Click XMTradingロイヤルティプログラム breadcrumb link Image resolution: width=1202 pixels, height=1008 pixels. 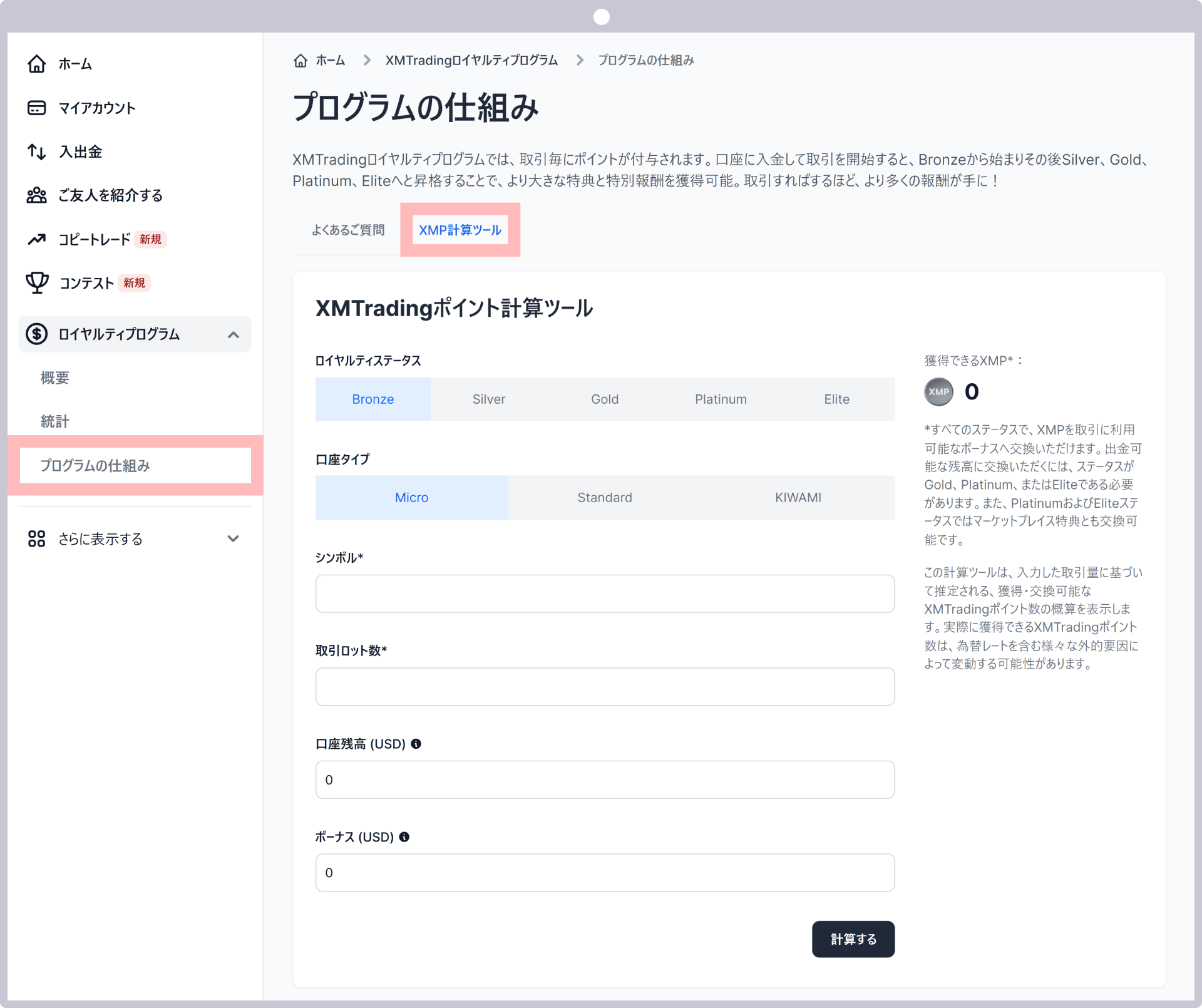click(x=471, y=60)
